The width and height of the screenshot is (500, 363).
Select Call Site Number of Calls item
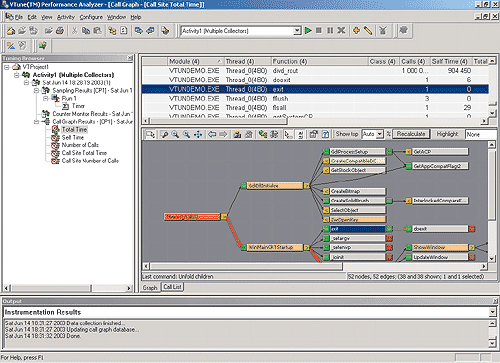(x=90, y=161)
